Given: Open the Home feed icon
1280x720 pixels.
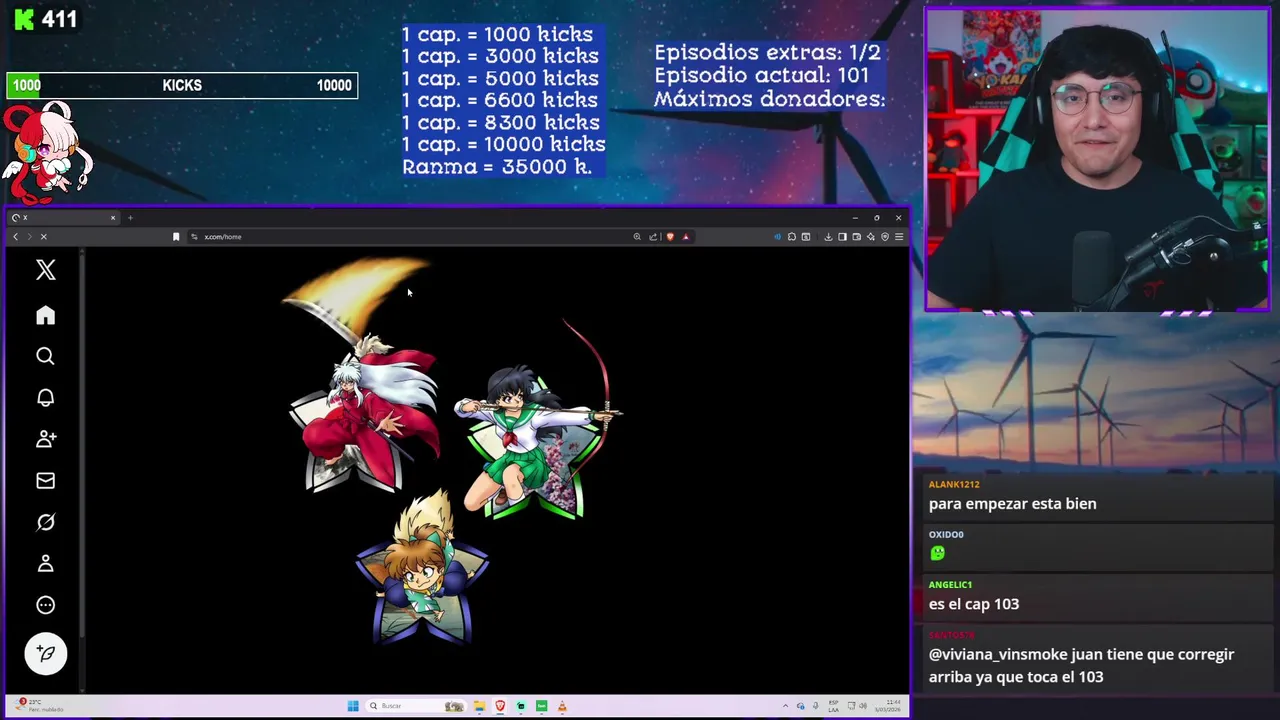Looking at the screenshot, I should tap(45, 315).
